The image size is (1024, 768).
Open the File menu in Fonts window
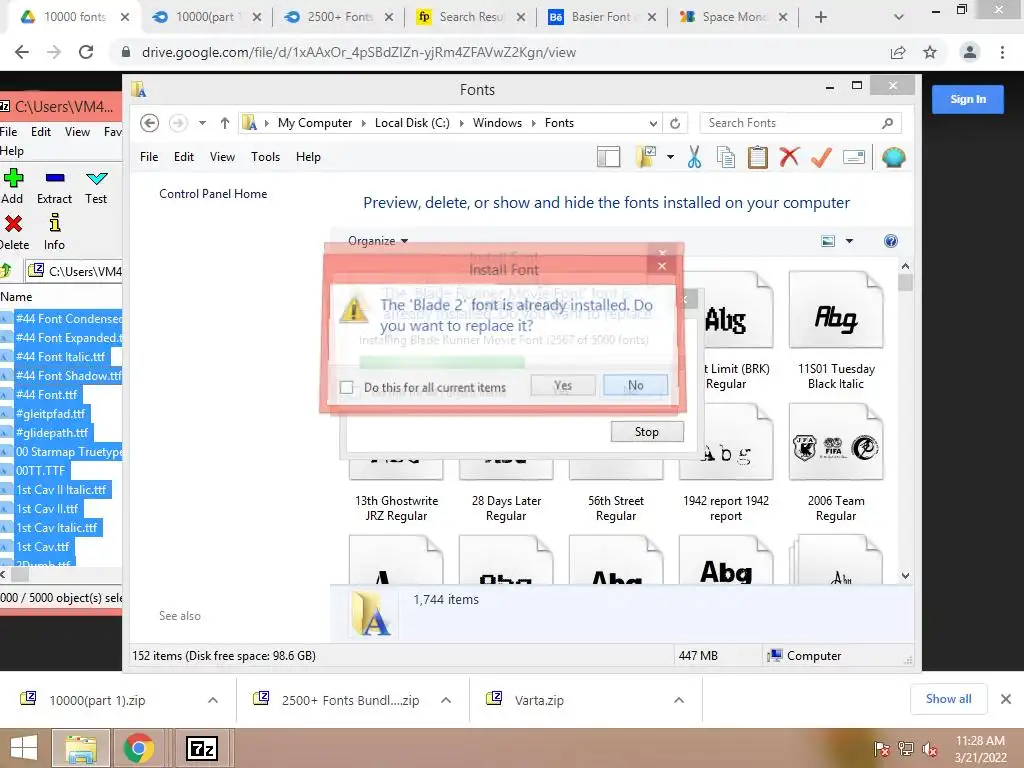point(149,157)
